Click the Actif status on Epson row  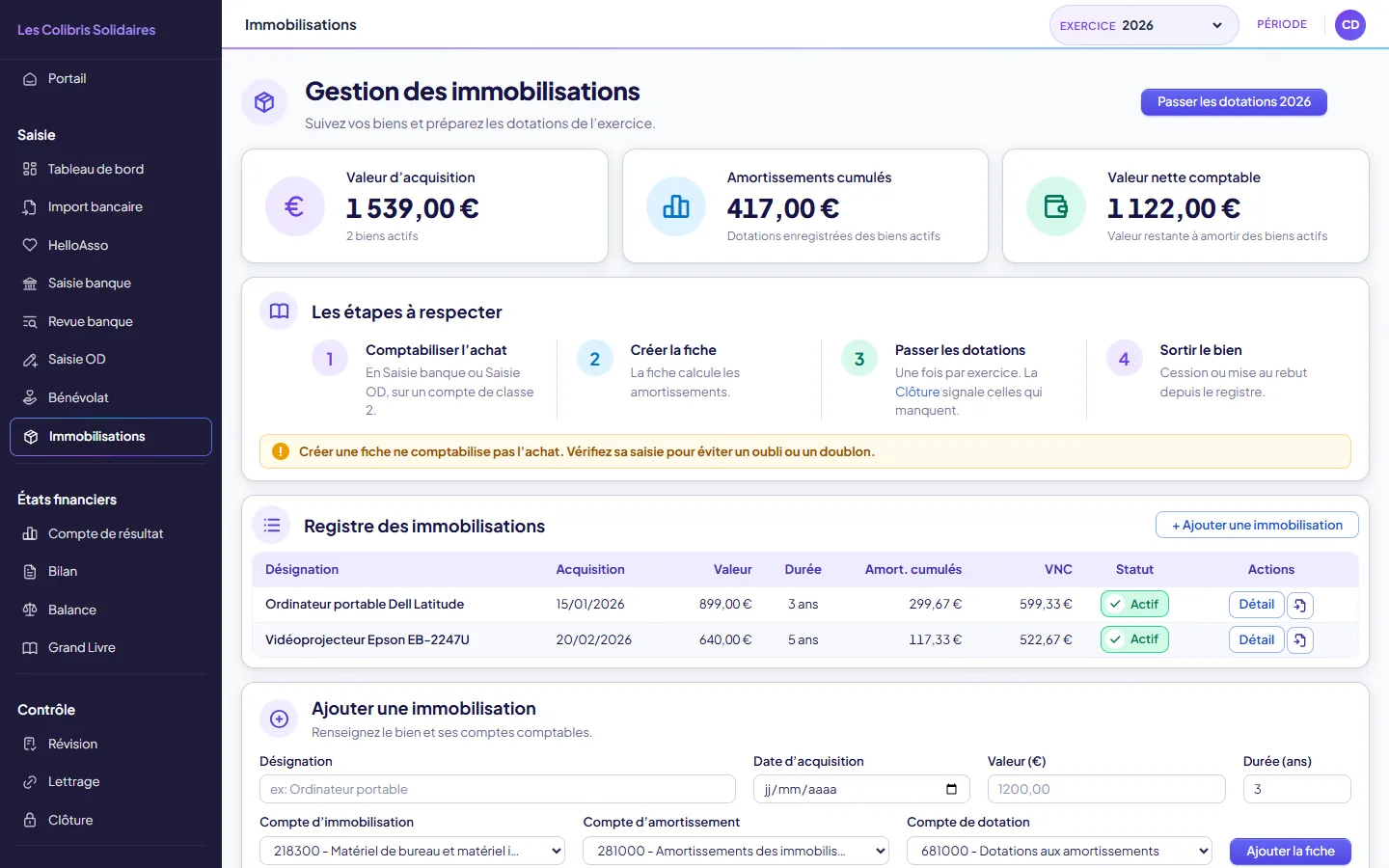(1134, 639)
